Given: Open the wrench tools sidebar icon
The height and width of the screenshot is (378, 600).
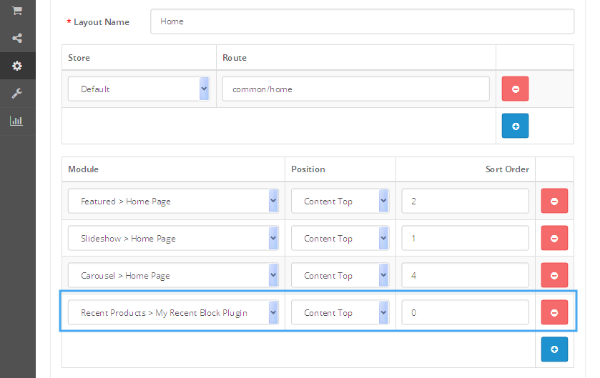Looking at the screenshot, I should pos(17,93).
